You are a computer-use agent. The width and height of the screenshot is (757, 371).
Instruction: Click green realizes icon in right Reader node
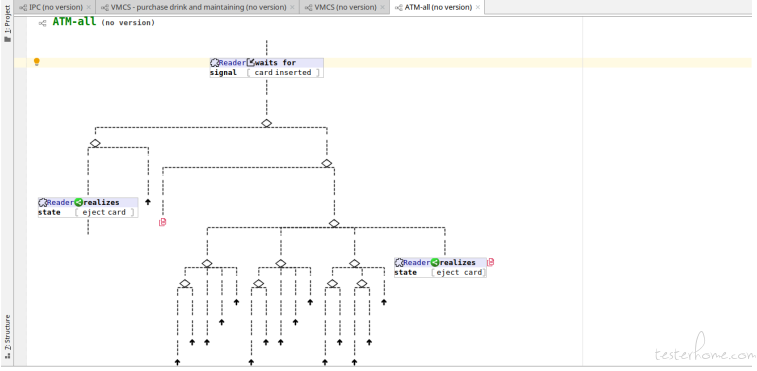[435, 262]
